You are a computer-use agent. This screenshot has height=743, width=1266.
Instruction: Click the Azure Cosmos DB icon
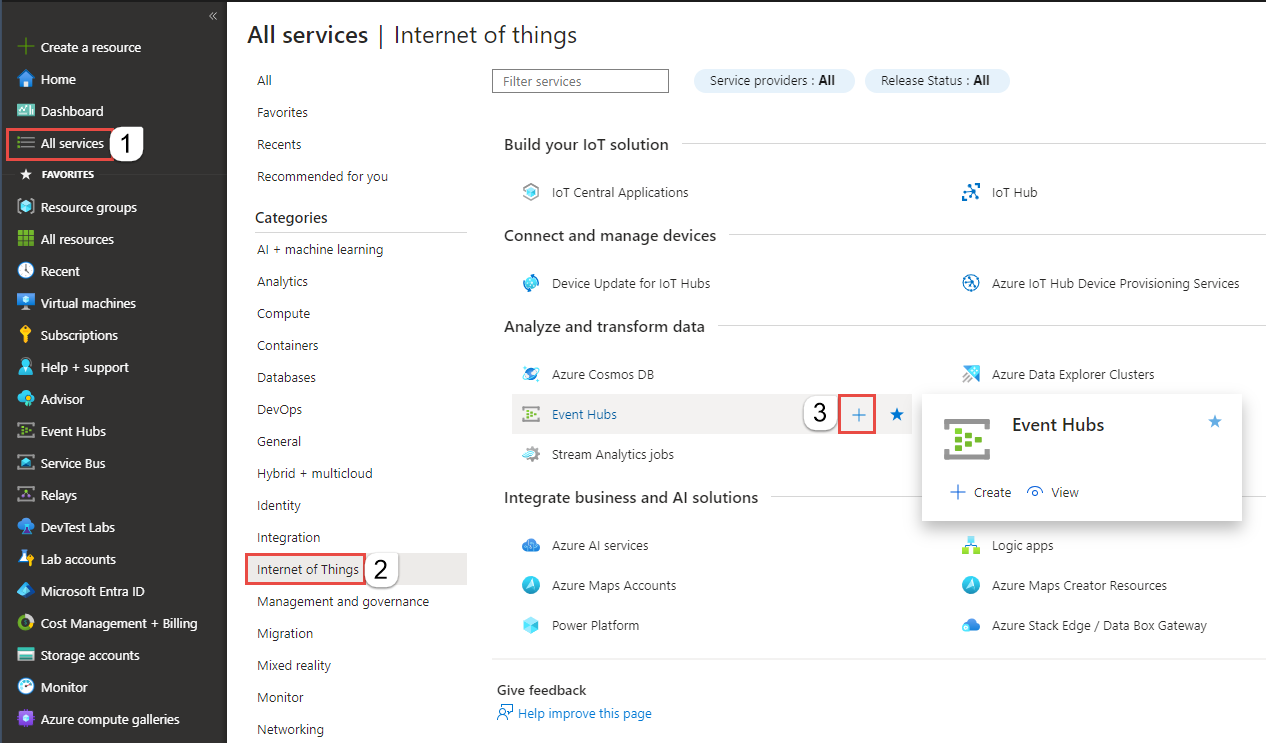(x=531, y=374)
